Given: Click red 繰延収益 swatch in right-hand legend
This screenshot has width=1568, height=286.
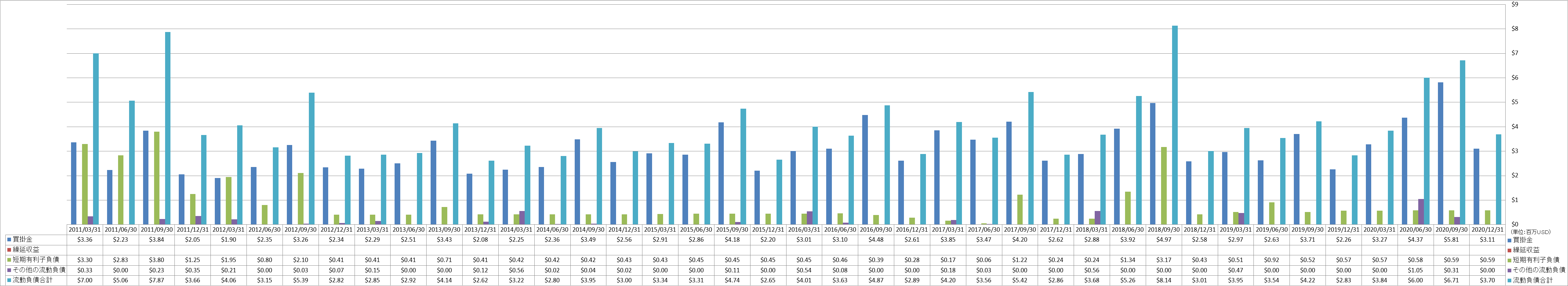Looking at the screenshot, I should (x=1509, y=250).
